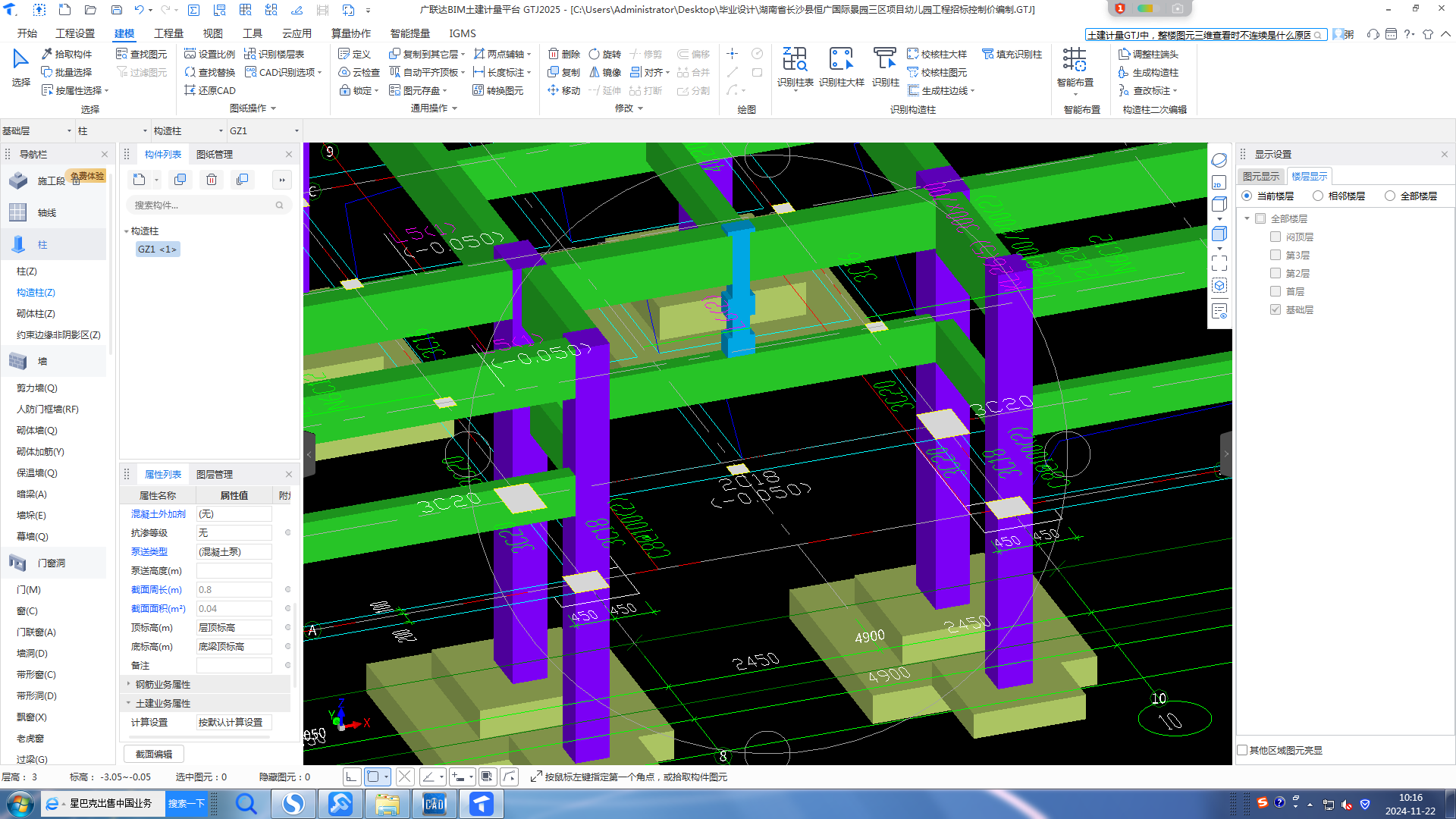Open the 基础层 floor dropdown
1456x819 pixels.
point(37,130)
